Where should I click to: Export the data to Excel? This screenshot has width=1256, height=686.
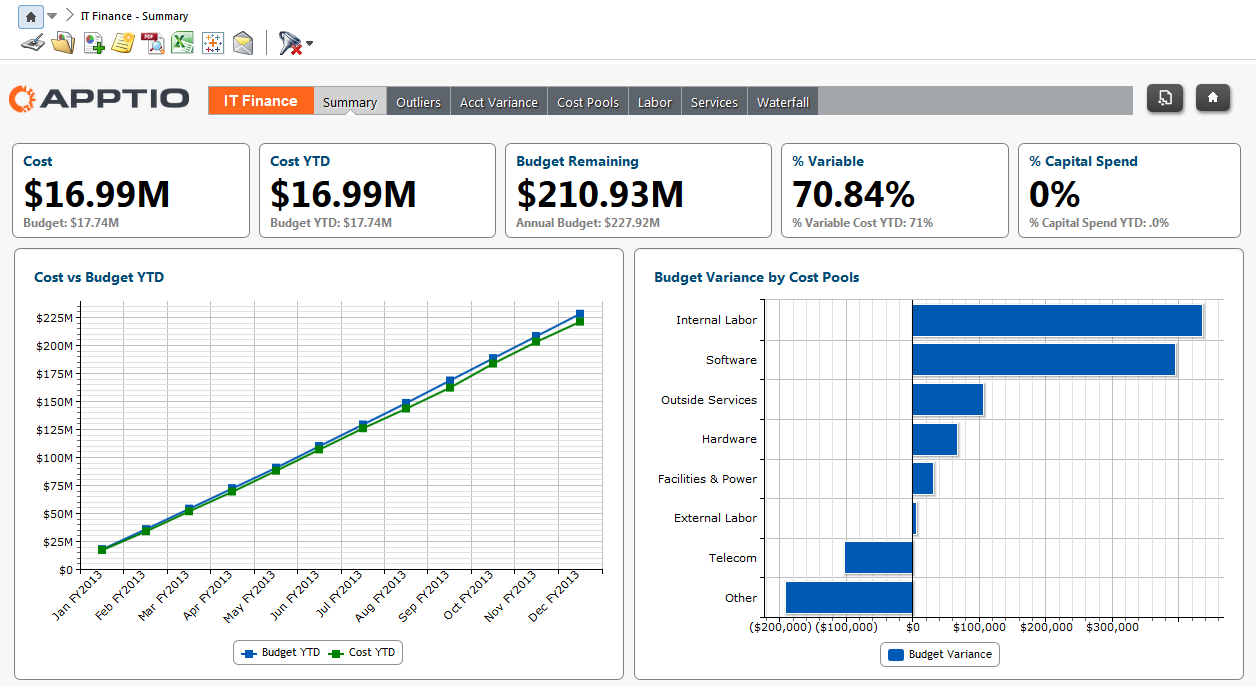coord(181,43)
